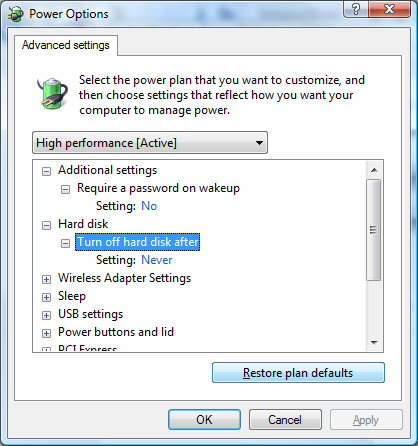This screenshot has width=418, height=446.
Task: Select the Advanced settings tab
Action: click(x=66, y=45)
